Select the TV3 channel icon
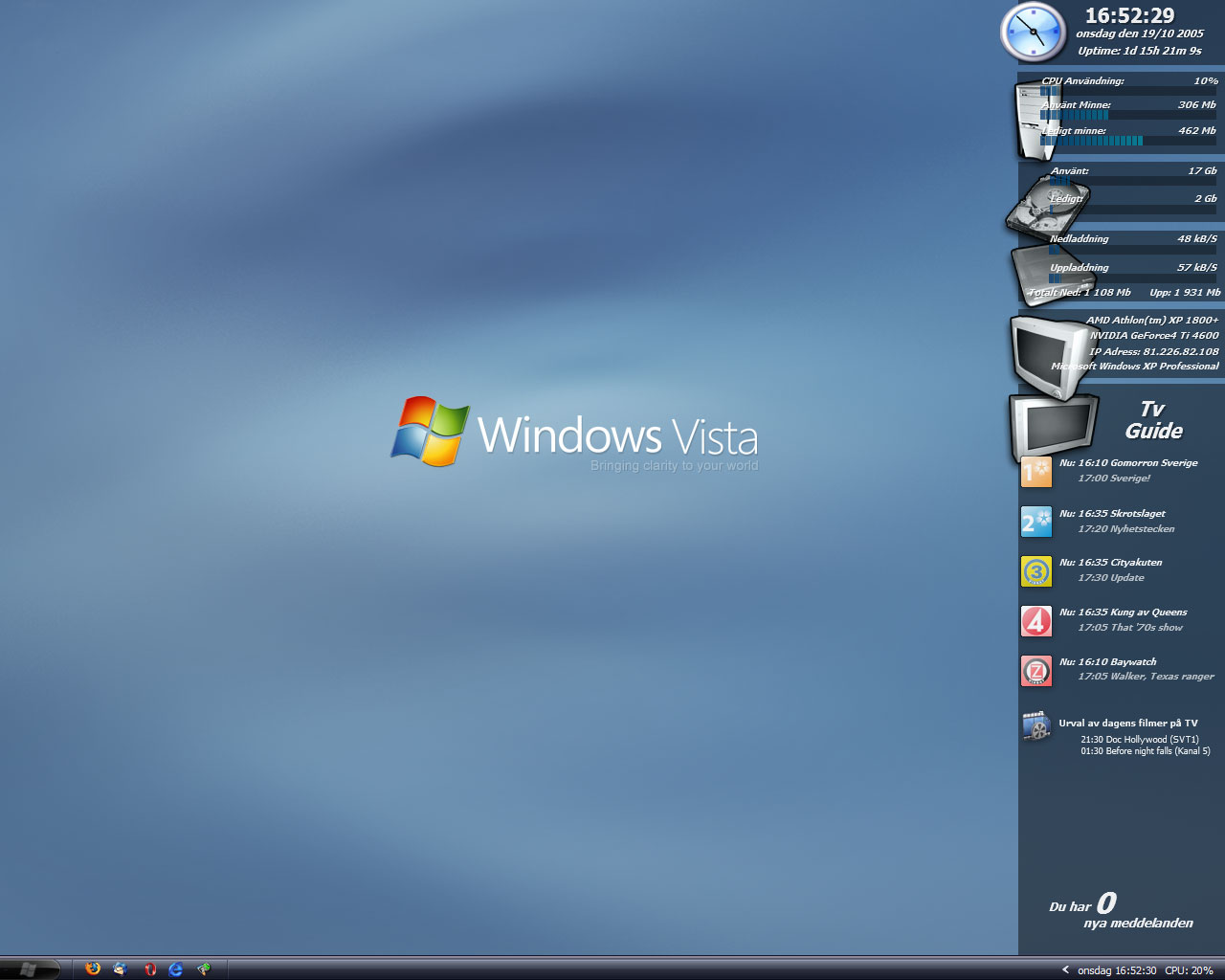1225x980 pixels. [1036, 571]
